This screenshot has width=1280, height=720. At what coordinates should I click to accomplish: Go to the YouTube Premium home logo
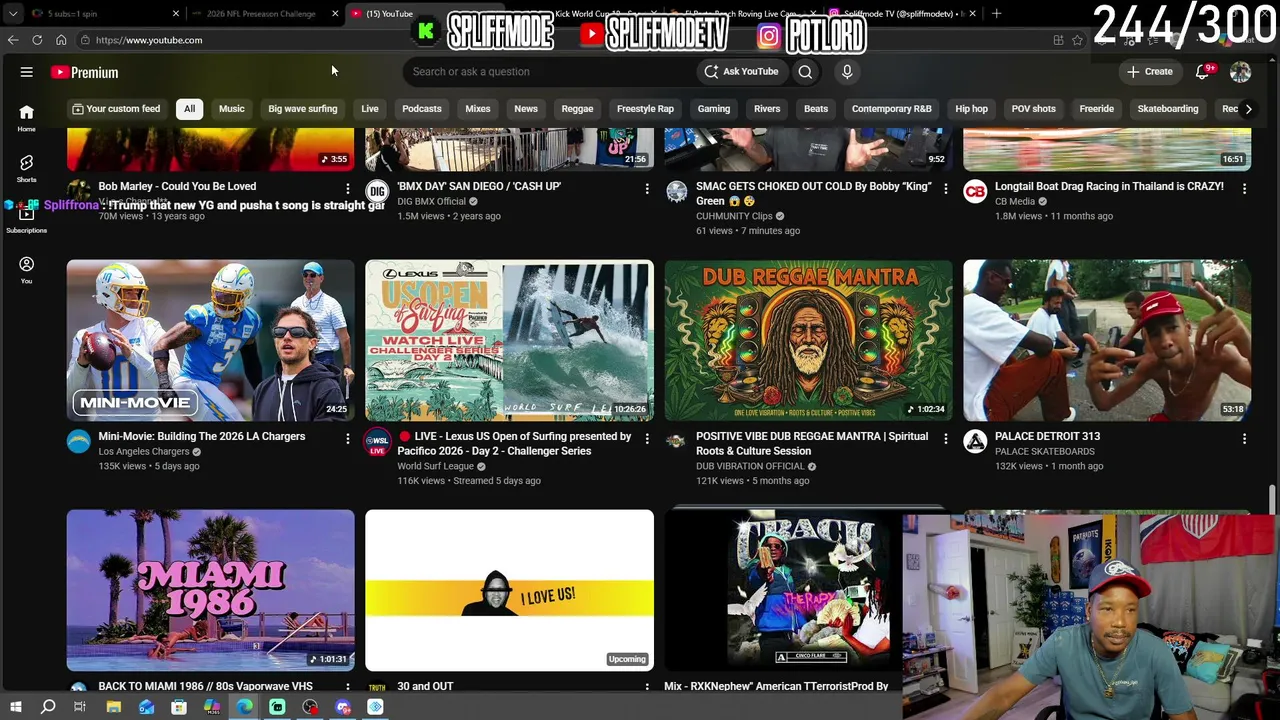click(85, 72)
